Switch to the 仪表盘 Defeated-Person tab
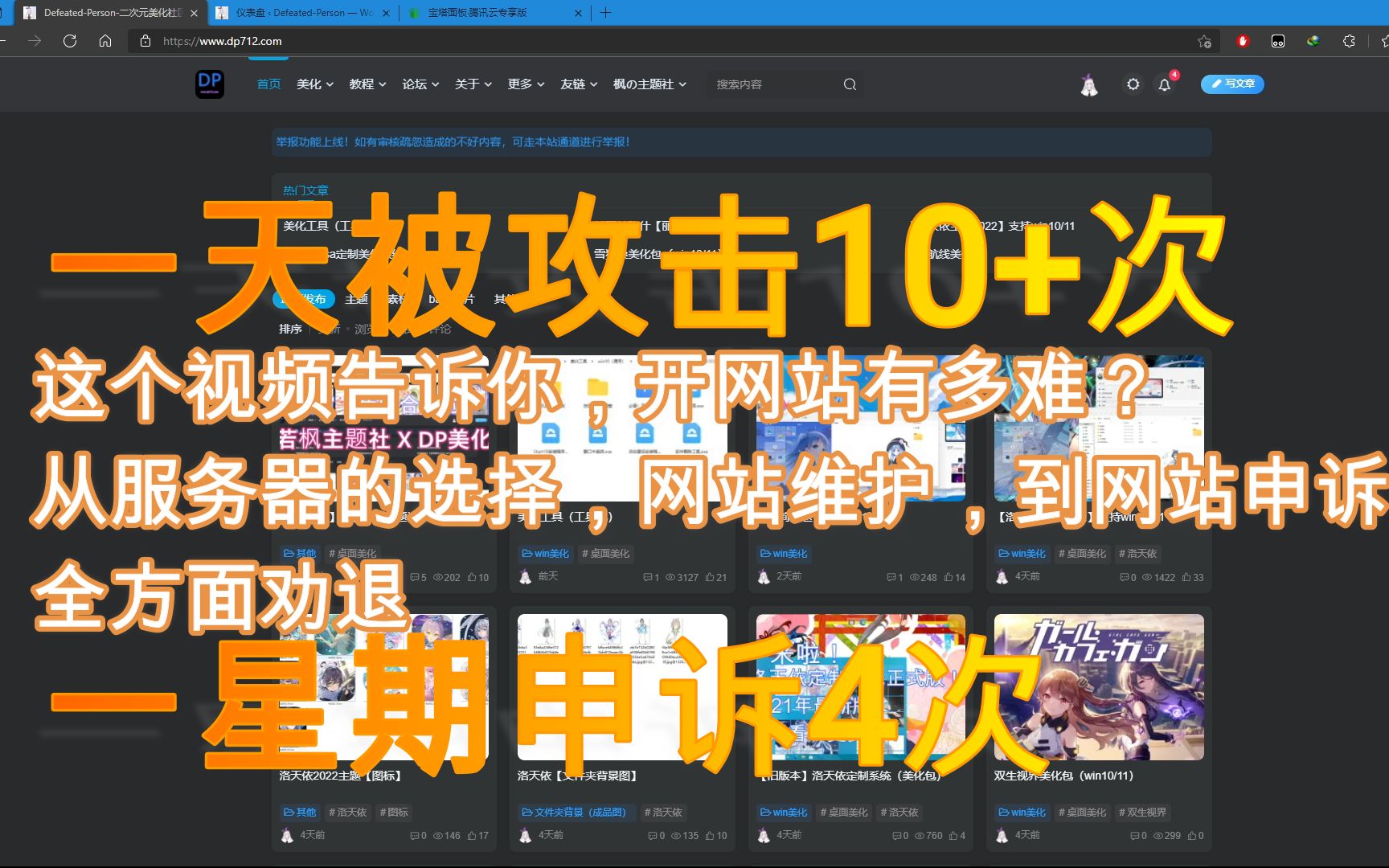 (x=304, y=13)
